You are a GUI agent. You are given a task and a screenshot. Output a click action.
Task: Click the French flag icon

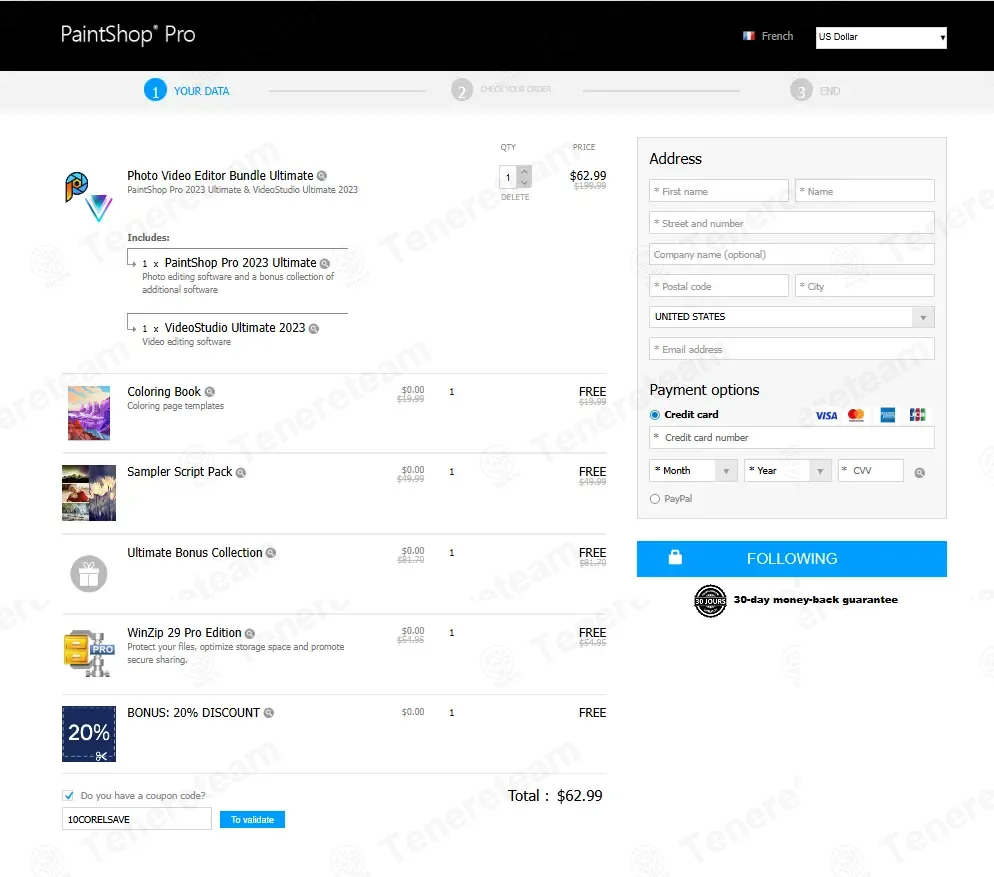(x=749, y=36)
